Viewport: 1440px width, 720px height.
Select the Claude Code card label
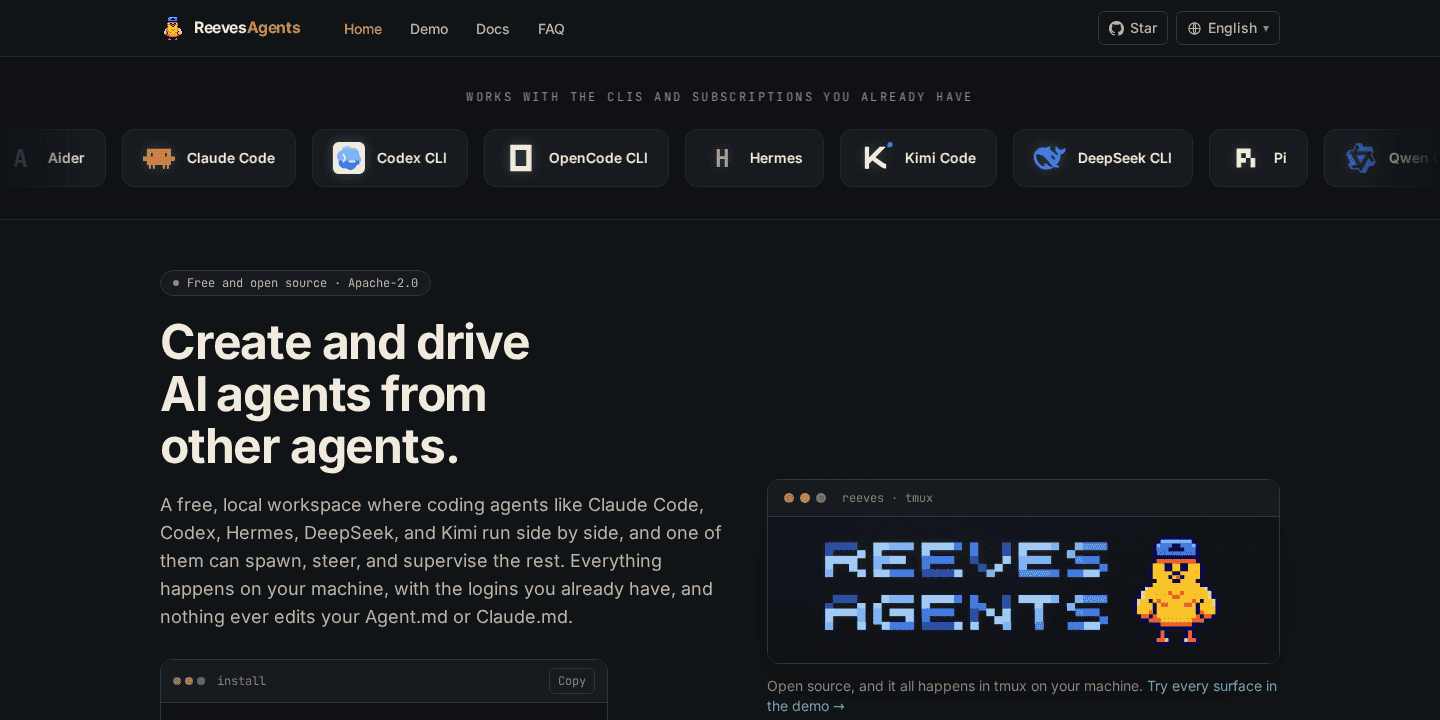(x=231, y=158)
